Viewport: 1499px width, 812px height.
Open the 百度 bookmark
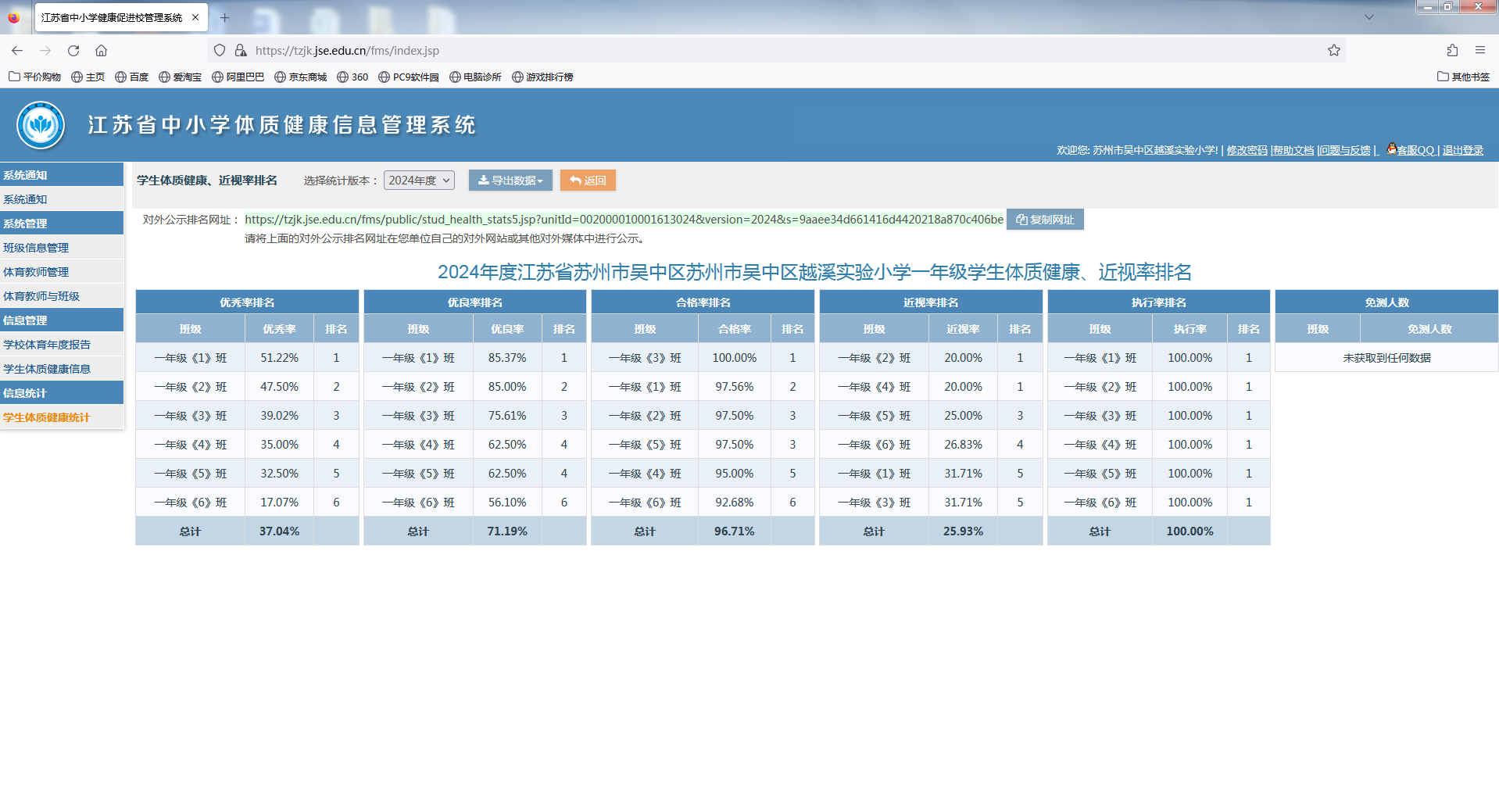(131, 77)
